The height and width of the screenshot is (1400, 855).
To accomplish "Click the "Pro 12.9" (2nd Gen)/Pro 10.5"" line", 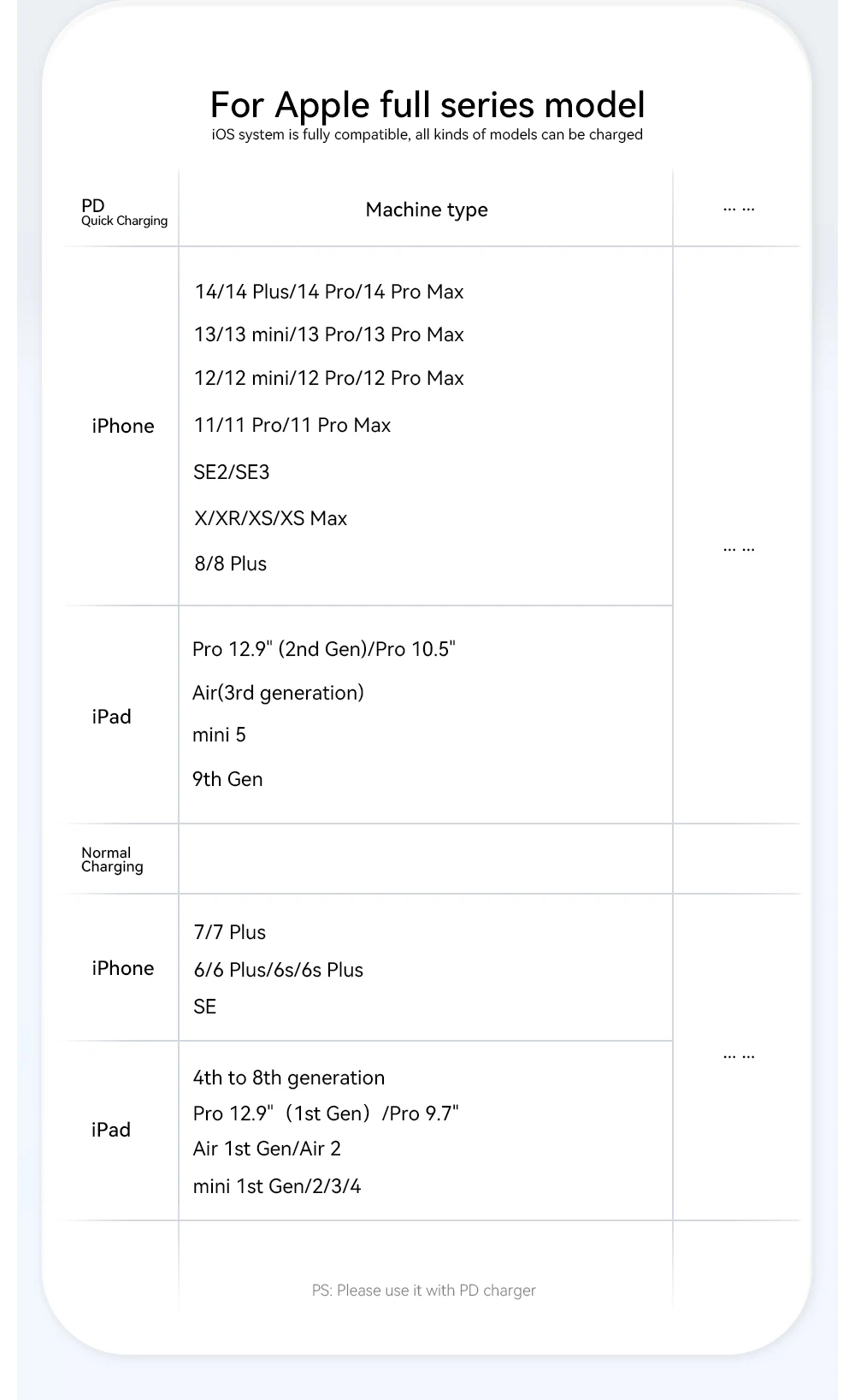I will tap(323, 649).
